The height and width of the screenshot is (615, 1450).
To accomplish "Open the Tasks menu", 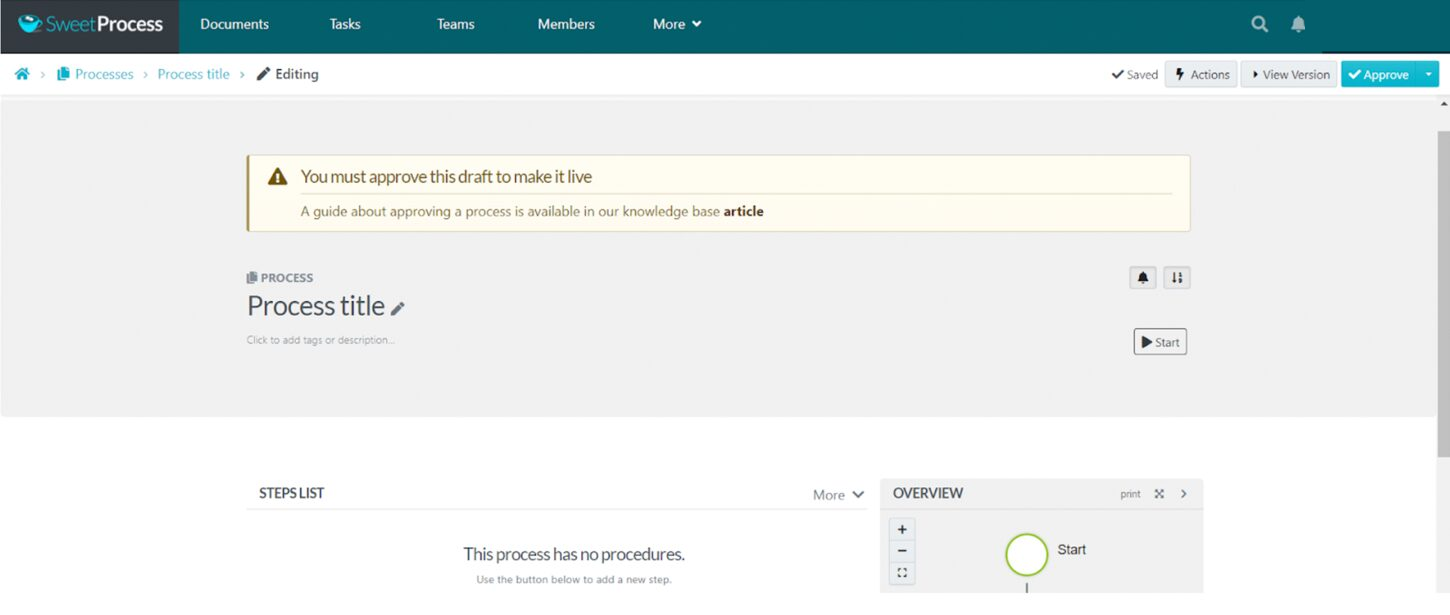I will [x=345, y=24].
